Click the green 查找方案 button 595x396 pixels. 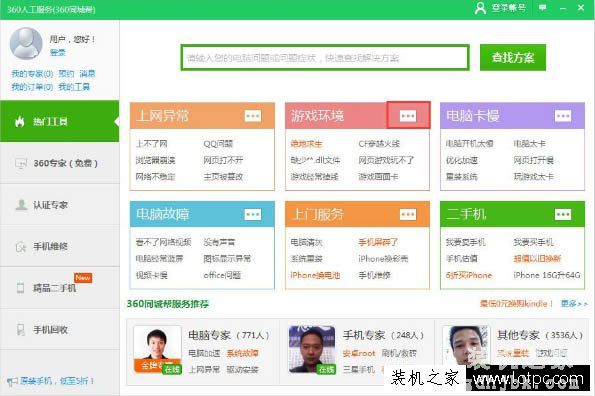[513, 58]
